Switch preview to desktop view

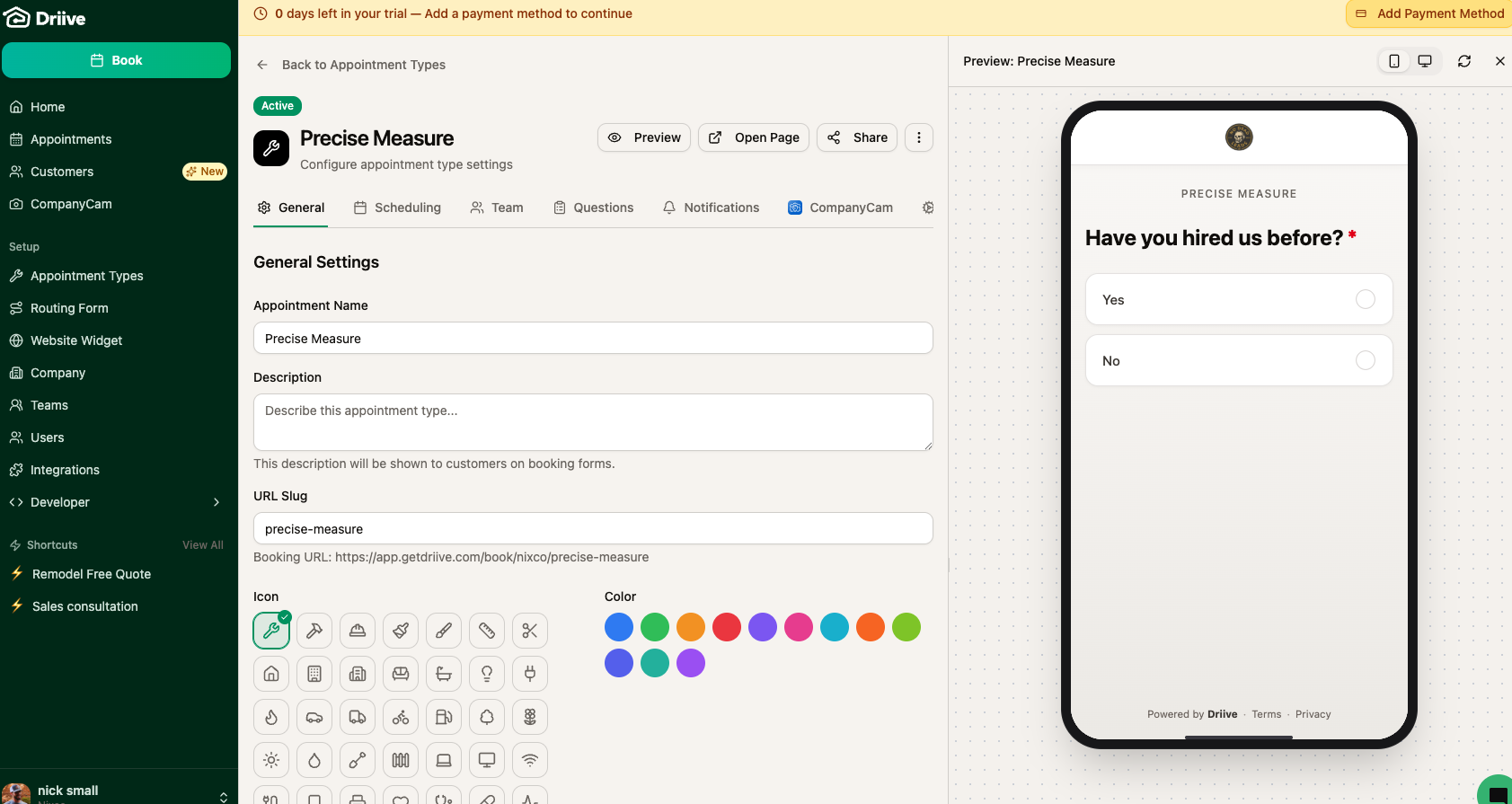[1425, 61]
